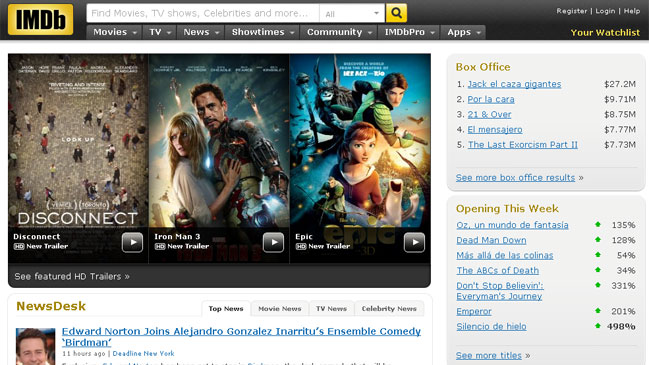Expand the Showtimes menu
Viewport: 649px width, 365px height.
click(x=262, y=32)
